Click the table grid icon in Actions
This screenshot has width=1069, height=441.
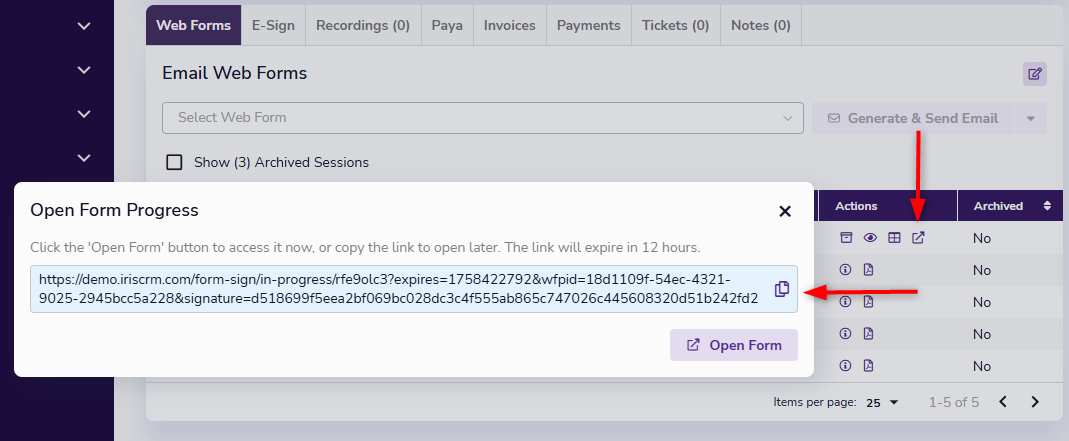click(x=895, y=238)
